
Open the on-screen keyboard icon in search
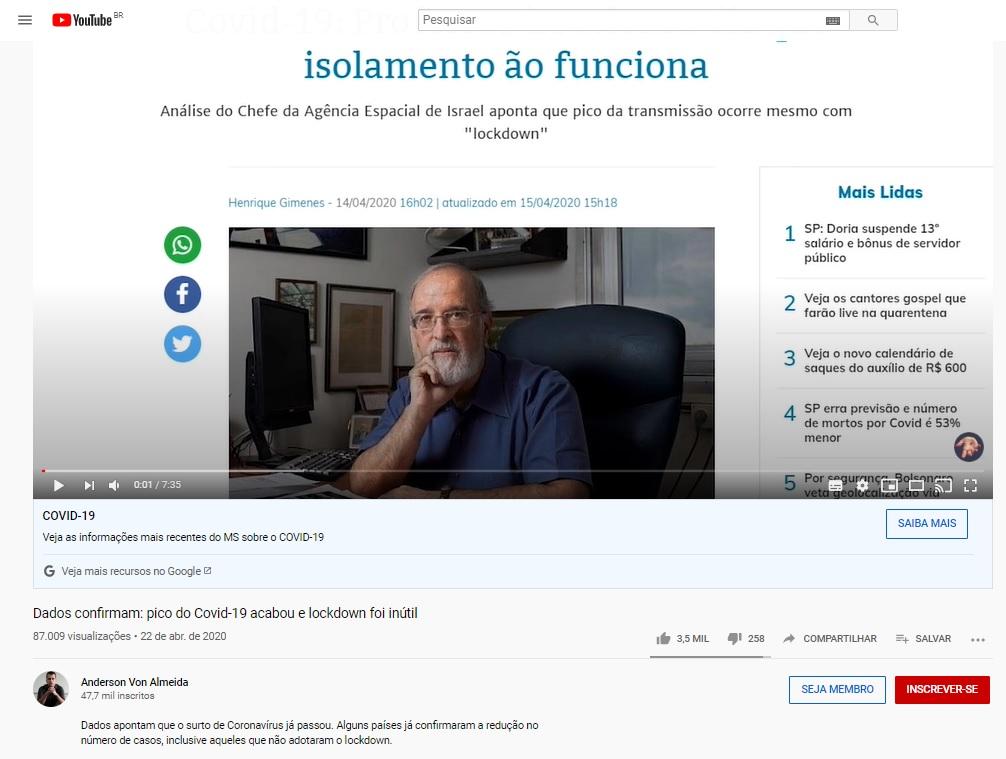(833, 21)
